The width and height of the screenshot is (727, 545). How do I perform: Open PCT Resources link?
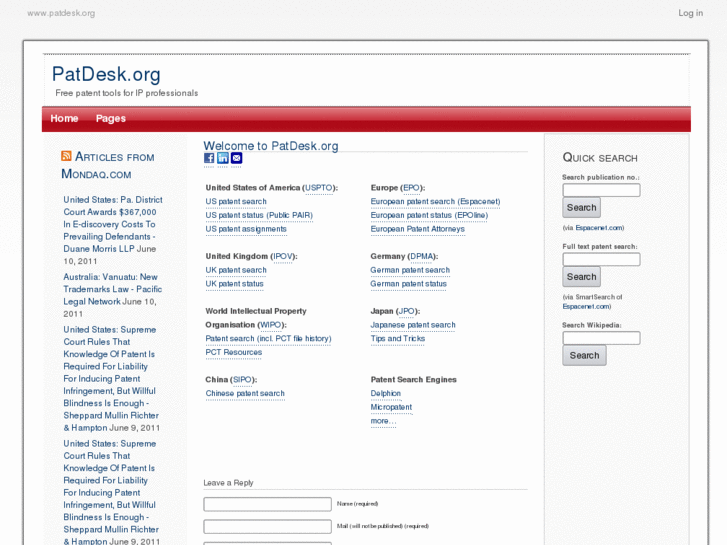[x=234, y=353]
